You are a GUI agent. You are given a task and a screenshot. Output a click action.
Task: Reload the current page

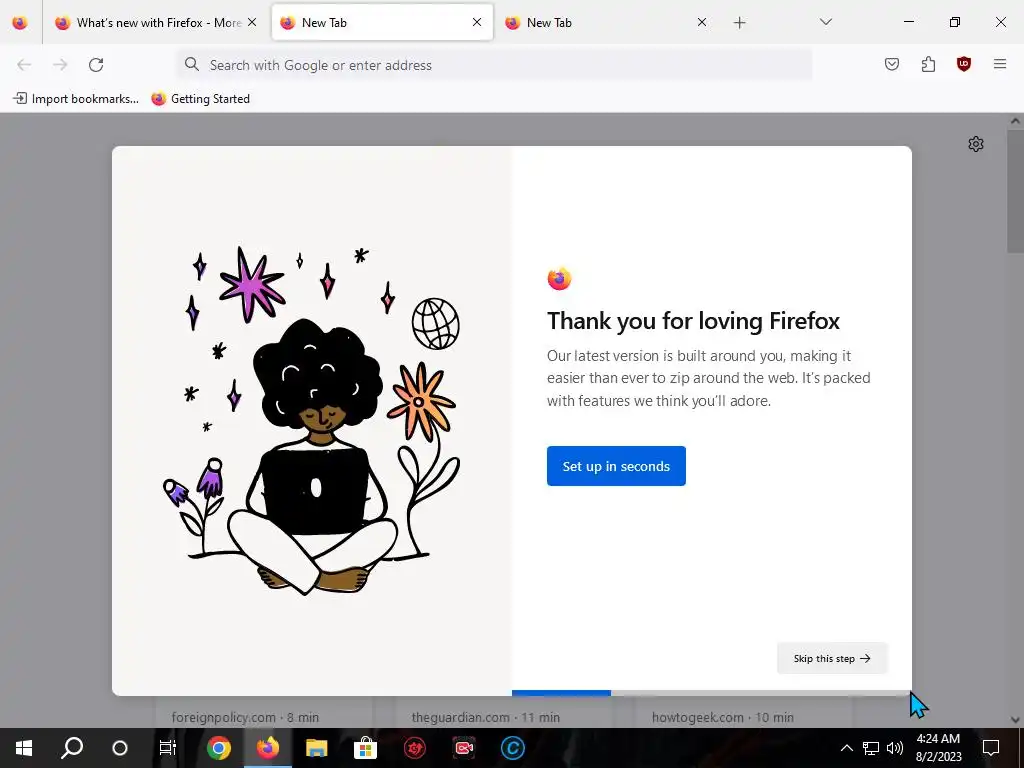coord(96,65)
